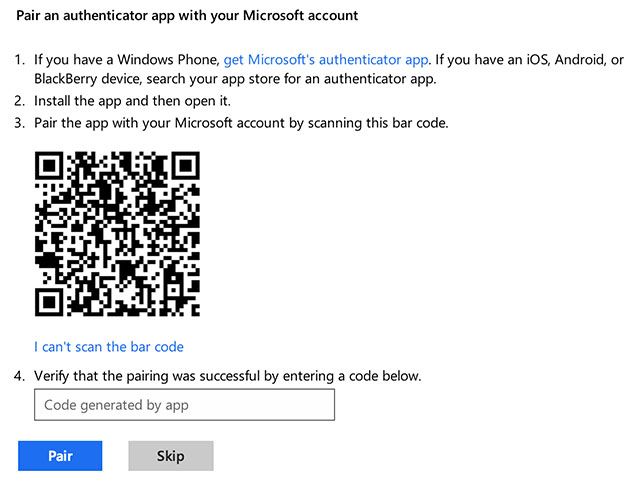Click the QR bar code image
The width and height of the screenshot is (640, 486).
click(x=118, y=235)
